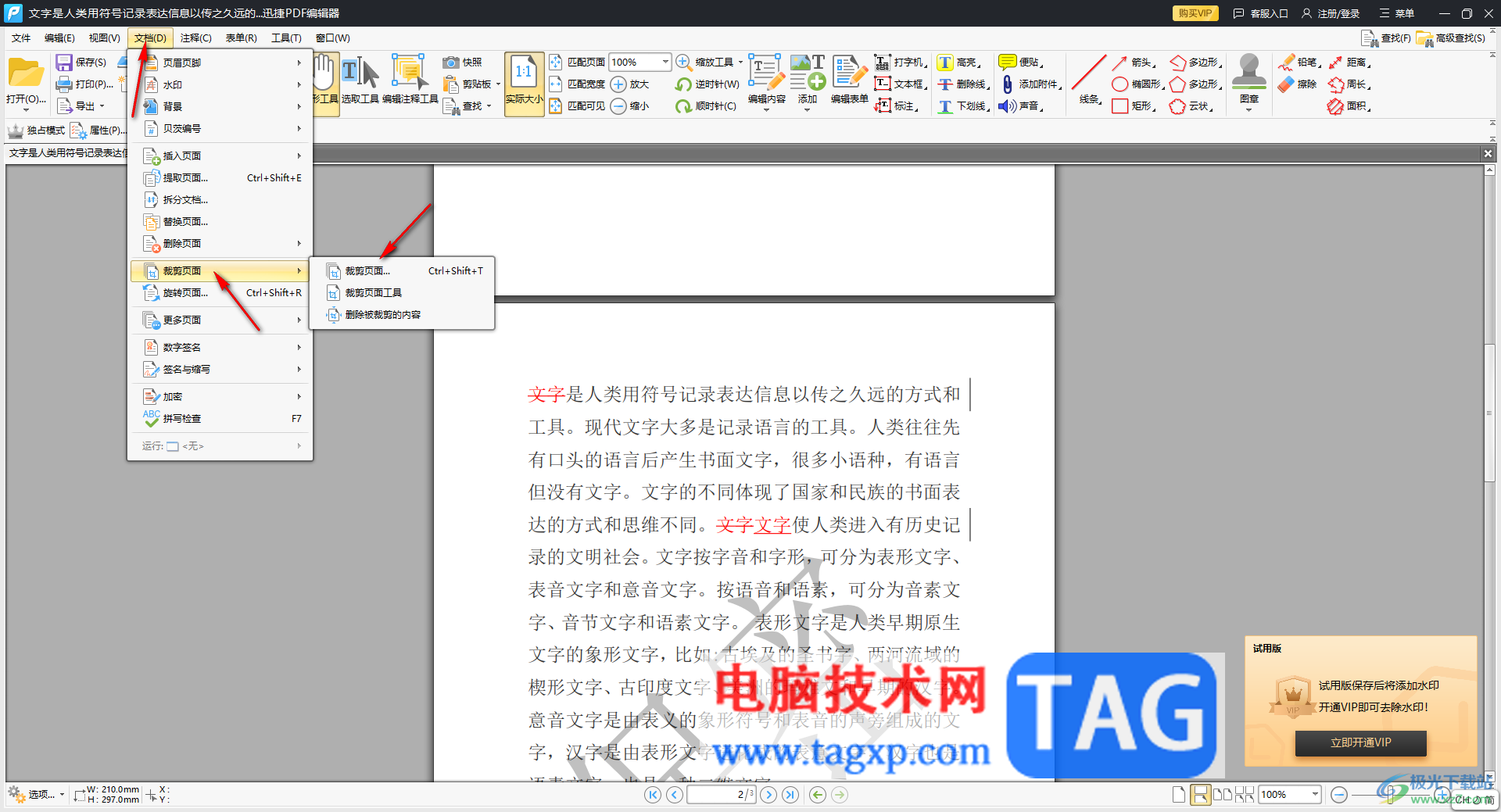Expand the 导出 dropdown arrow
This screenshot has width=1501, height=812.
(102, 106)
